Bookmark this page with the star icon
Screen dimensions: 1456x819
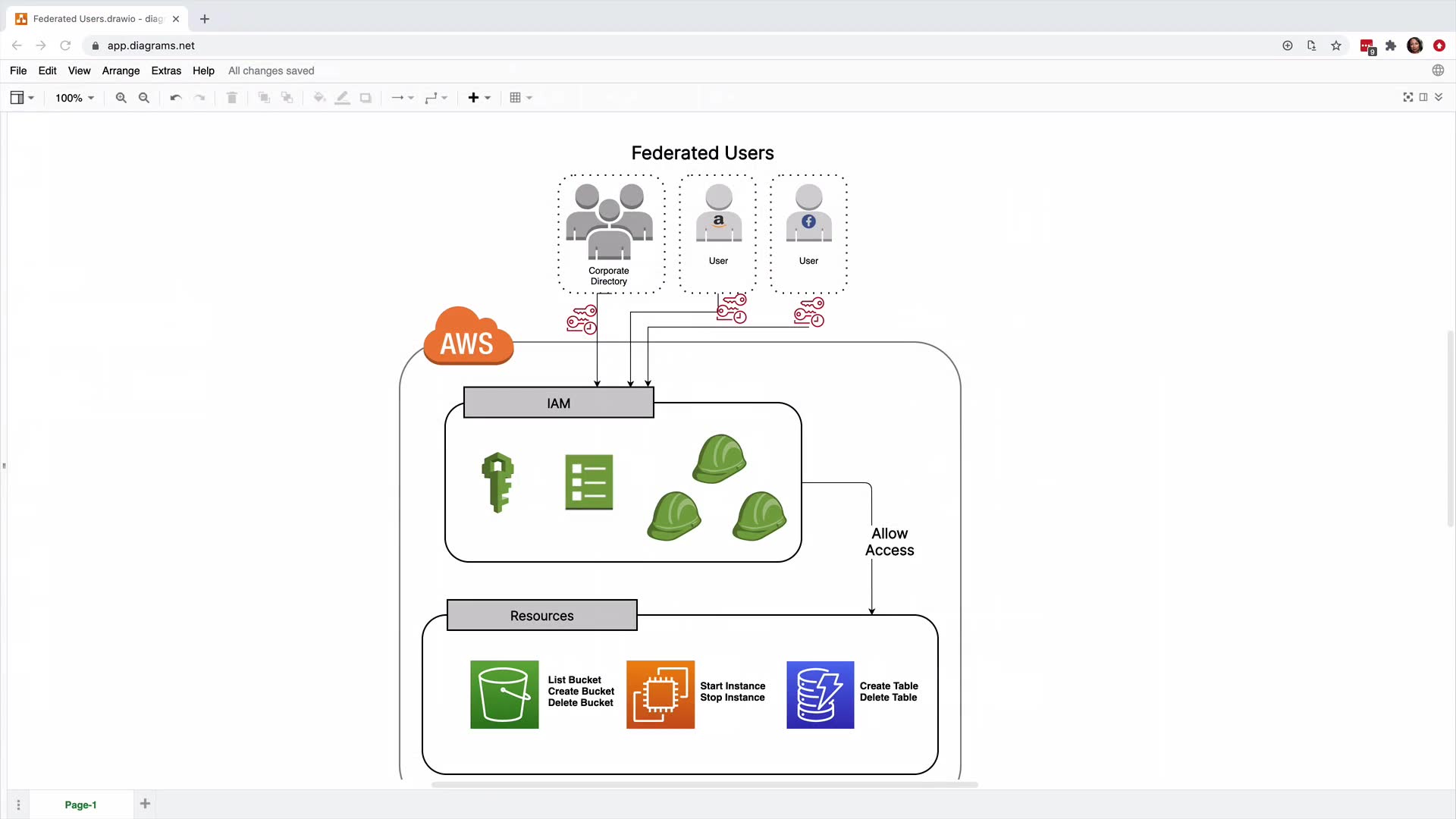[1336, 45]
